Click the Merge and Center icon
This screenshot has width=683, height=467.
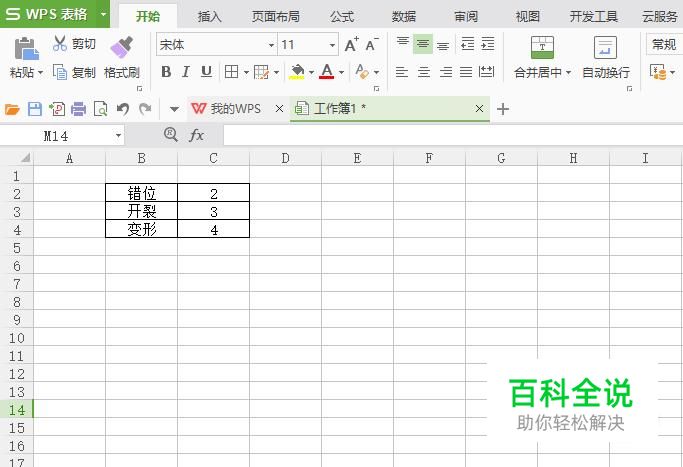tap(542, 47)
